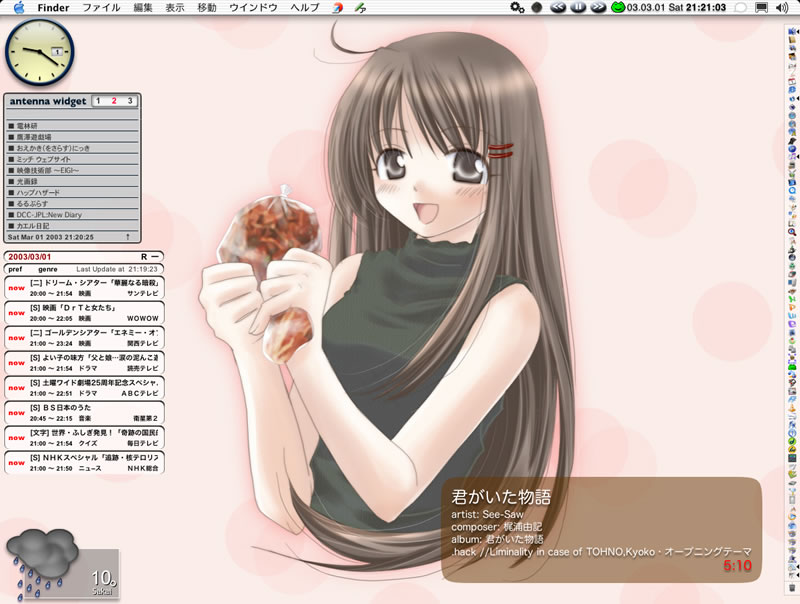Click the artist: See-Saw line
Screen dimensions: 800x604
[487, 514]
